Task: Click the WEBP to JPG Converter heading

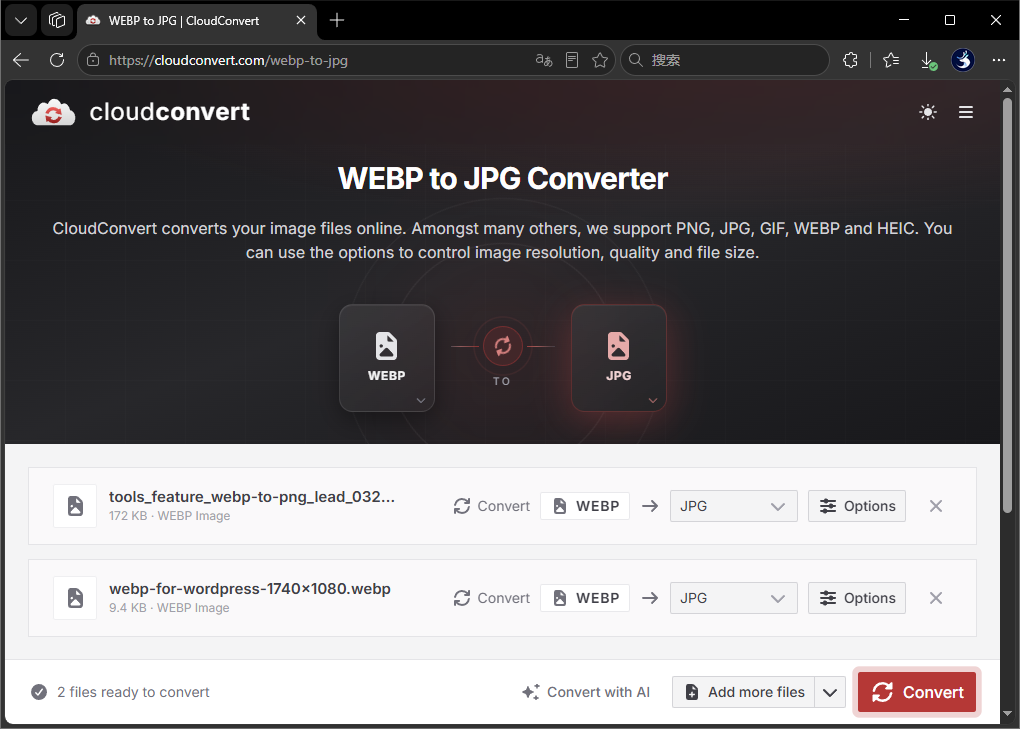Action: click(x=503, y=179)
